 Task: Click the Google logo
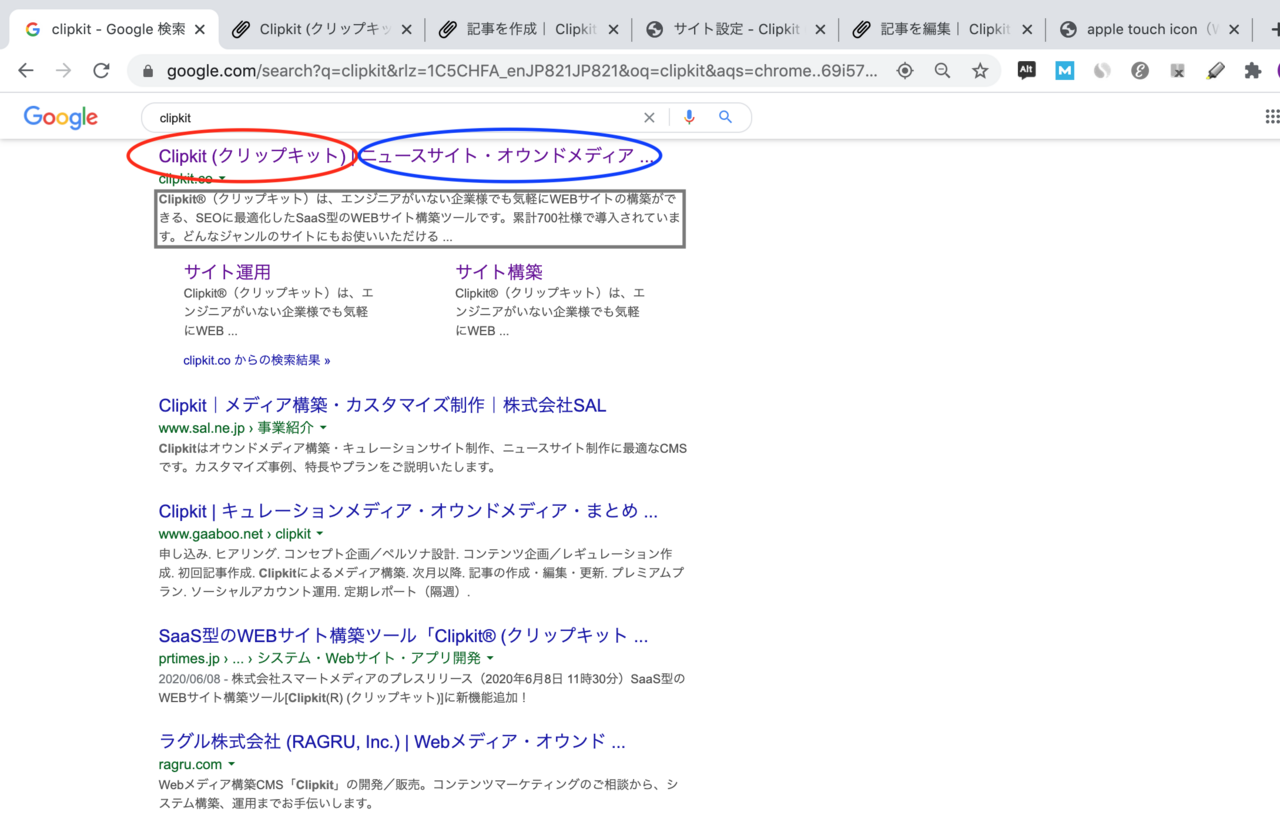(60, 117)
